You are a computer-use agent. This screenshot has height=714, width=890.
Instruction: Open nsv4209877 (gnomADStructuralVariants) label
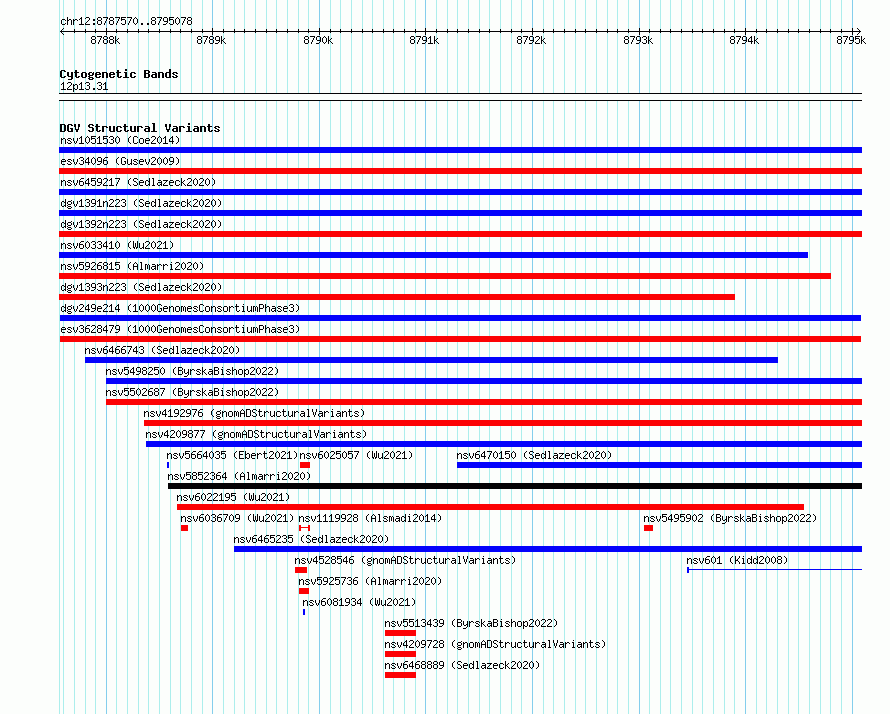[x=256, y=434]
